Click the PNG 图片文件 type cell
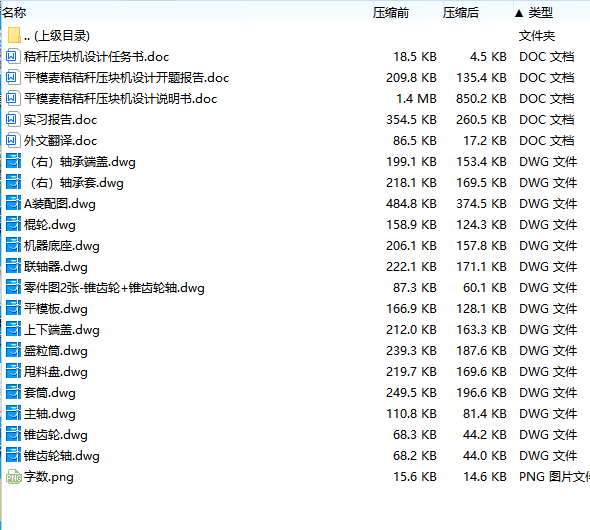The image size is (590, 530). coord(554,477)
